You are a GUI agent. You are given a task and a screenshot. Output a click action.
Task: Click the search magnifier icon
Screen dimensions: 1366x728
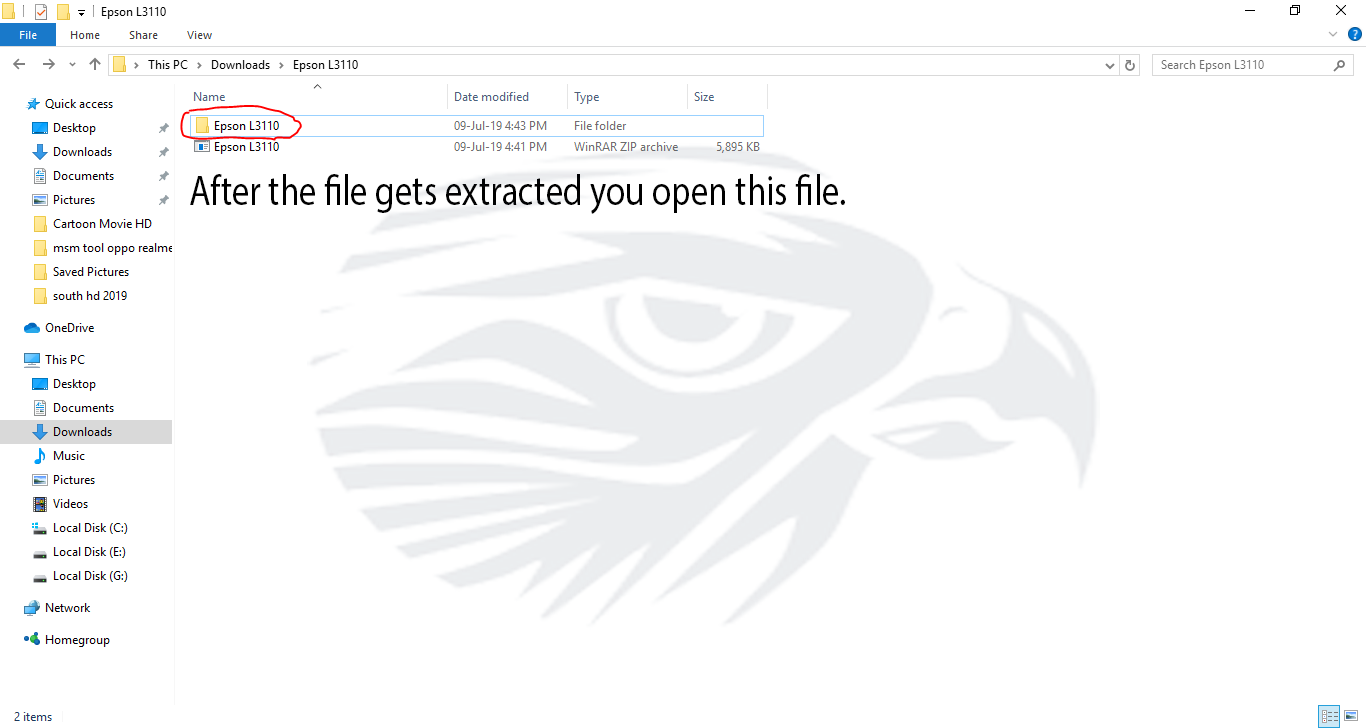click(1340, 65)
